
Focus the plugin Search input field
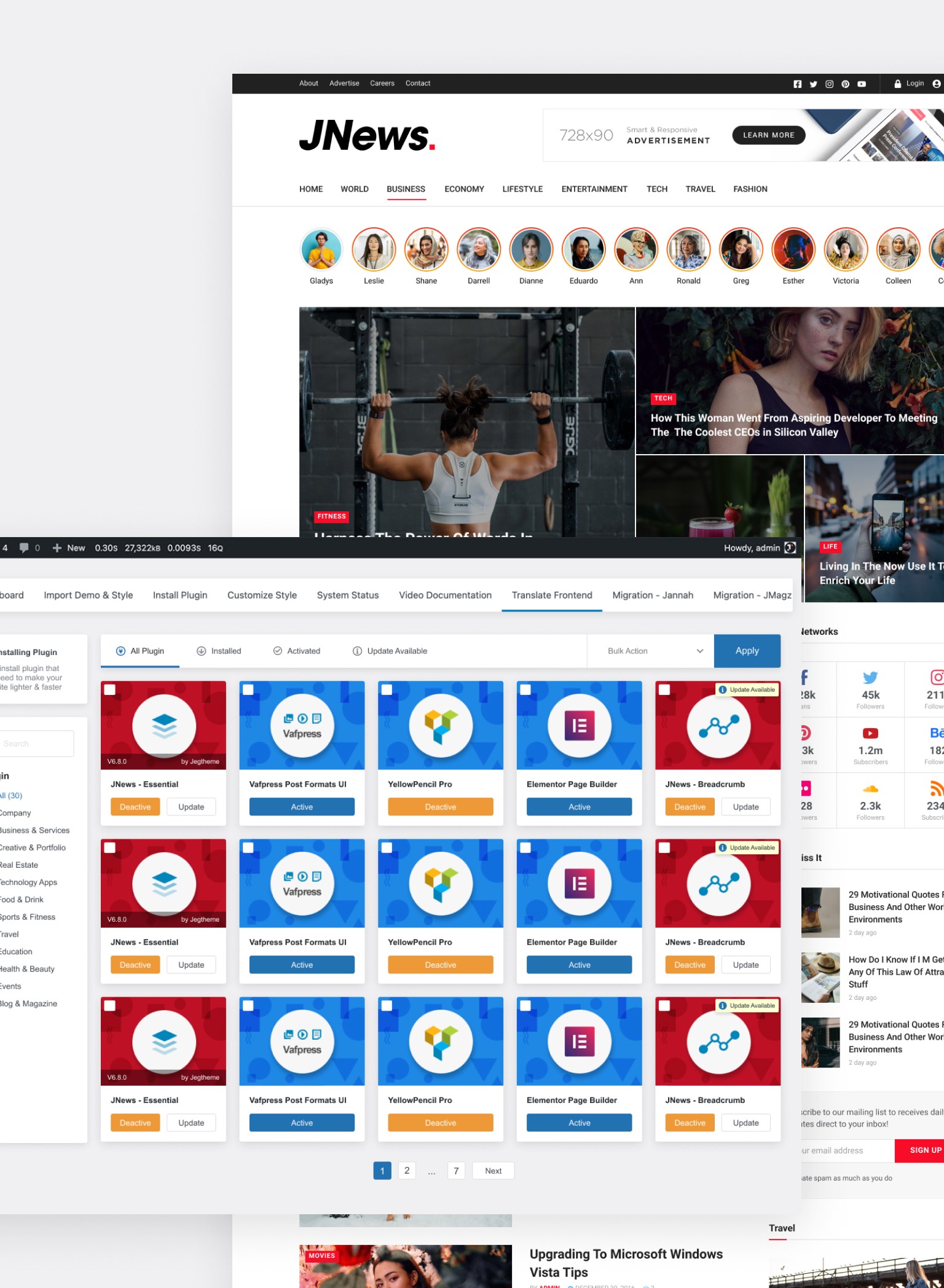[36, 744]
